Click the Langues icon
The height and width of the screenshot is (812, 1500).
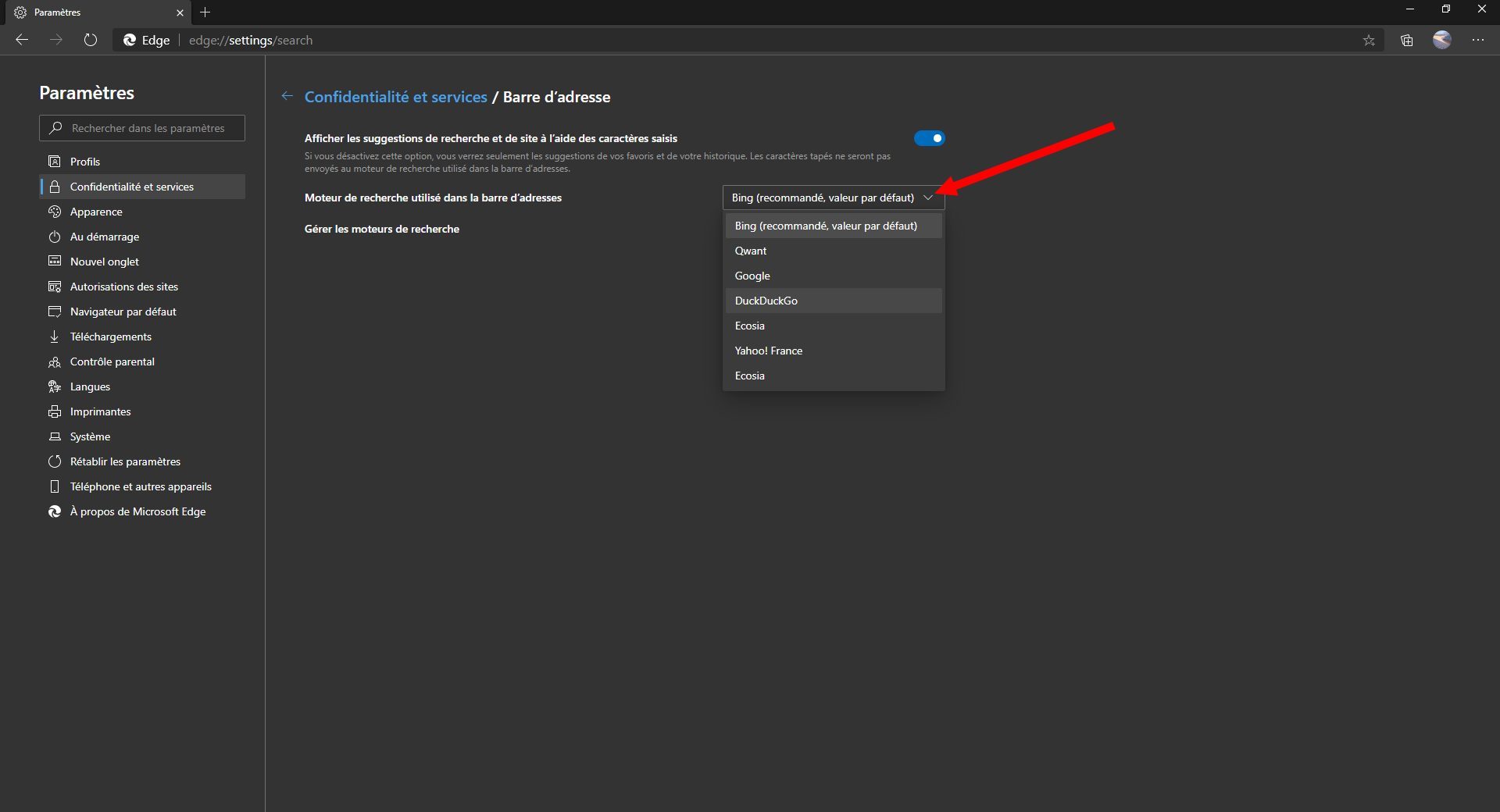click(x=55, y=386)
